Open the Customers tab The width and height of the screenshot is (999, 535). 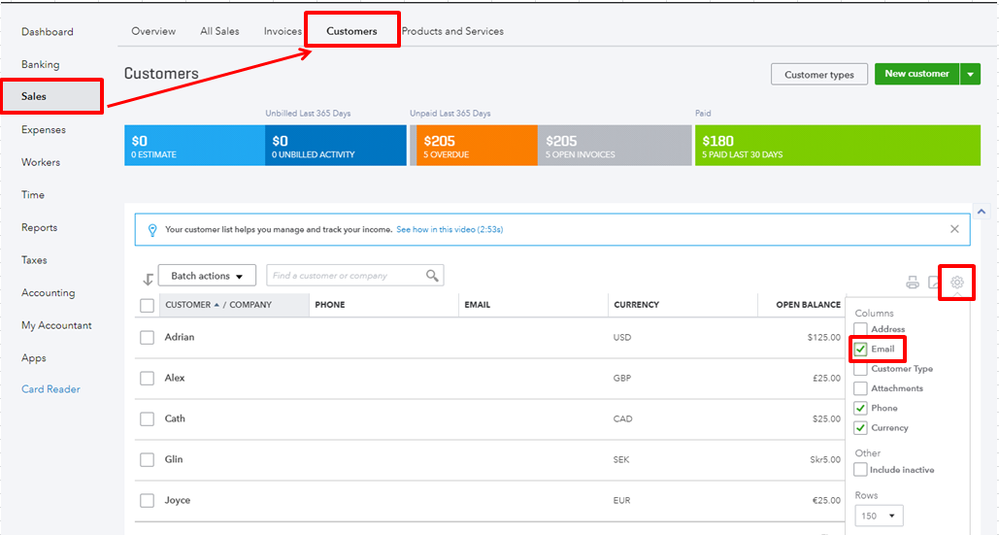point(352,31)
